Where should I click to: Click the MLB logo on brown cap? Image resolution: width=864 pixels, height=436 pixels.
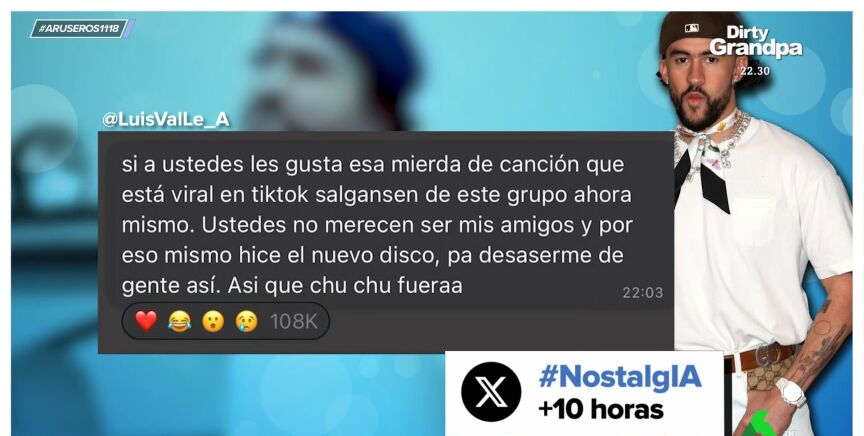[x=692, y=29]
